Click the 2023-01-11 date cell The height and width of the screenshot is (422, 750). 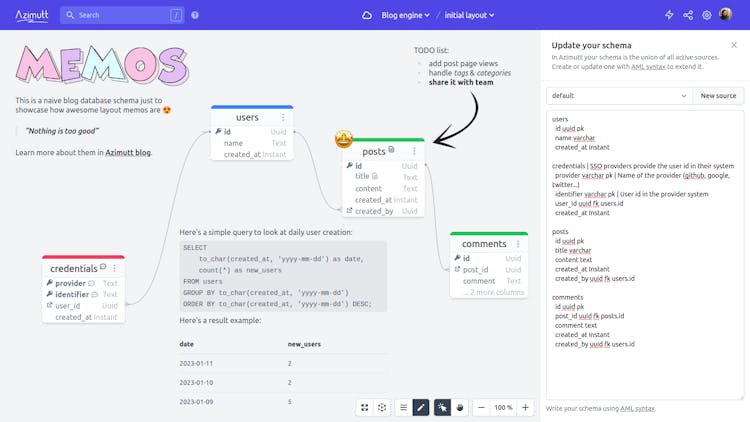pyautogui.click(x=196, y=364)
